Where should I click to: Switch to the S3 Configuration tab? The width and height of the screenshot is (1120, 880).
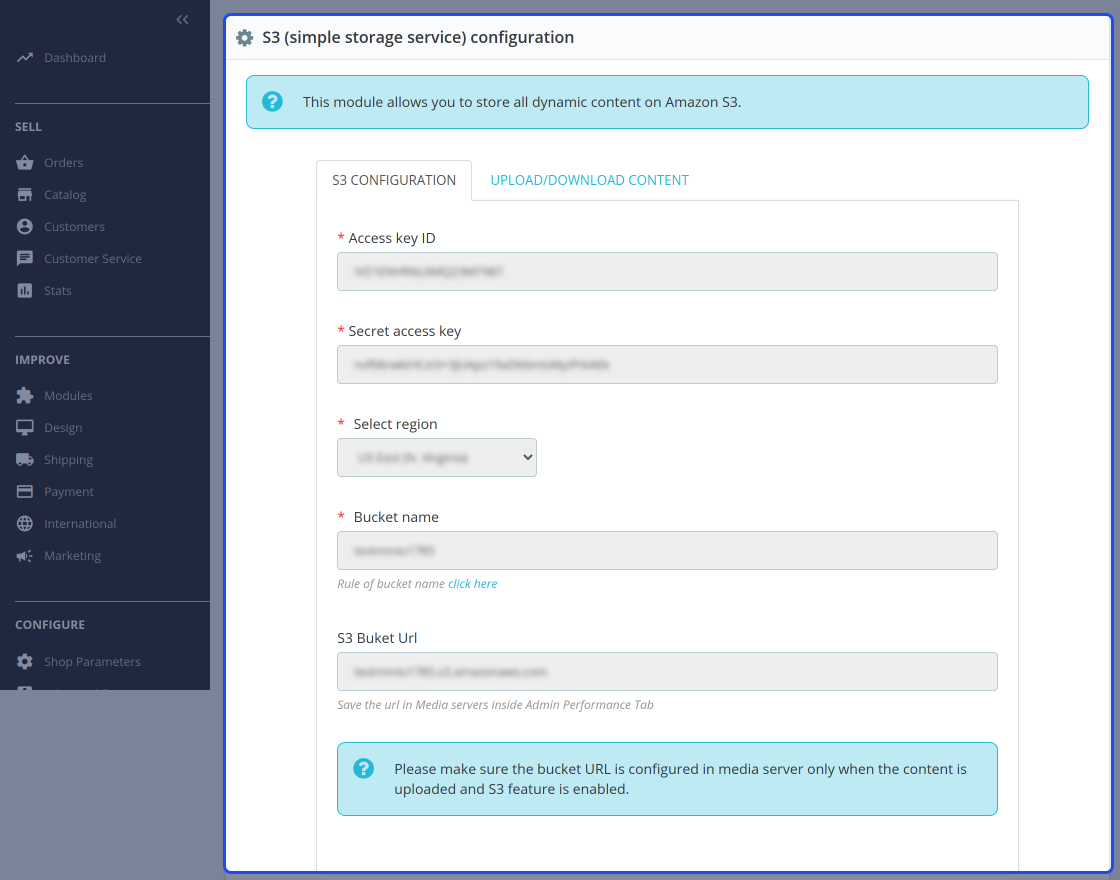394,180
